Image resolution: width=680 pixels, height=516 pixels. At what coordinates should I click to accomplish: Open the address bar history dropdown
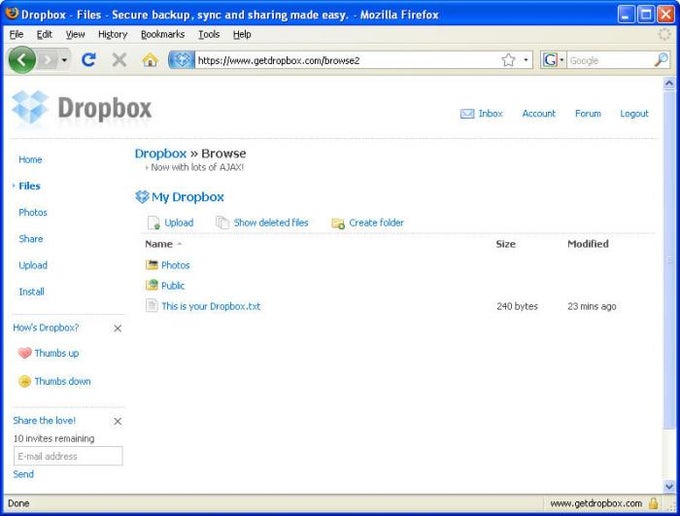click(x=526, y=60)
